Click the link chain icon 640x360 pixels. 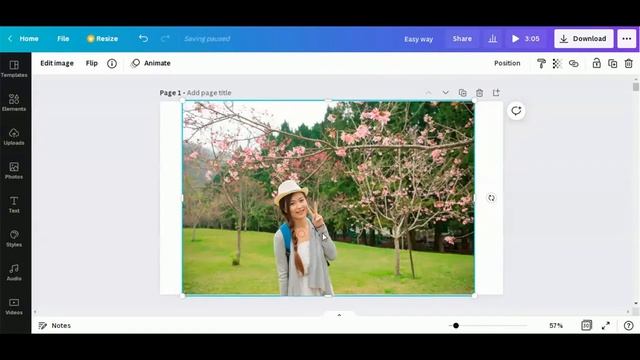573,63
